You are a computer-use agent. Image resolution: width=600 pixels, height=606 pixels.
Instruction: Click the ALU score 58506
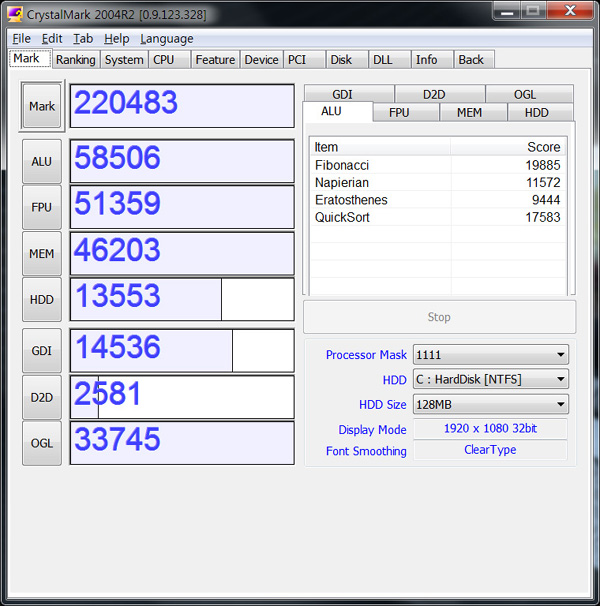click(x=182, y=161)
